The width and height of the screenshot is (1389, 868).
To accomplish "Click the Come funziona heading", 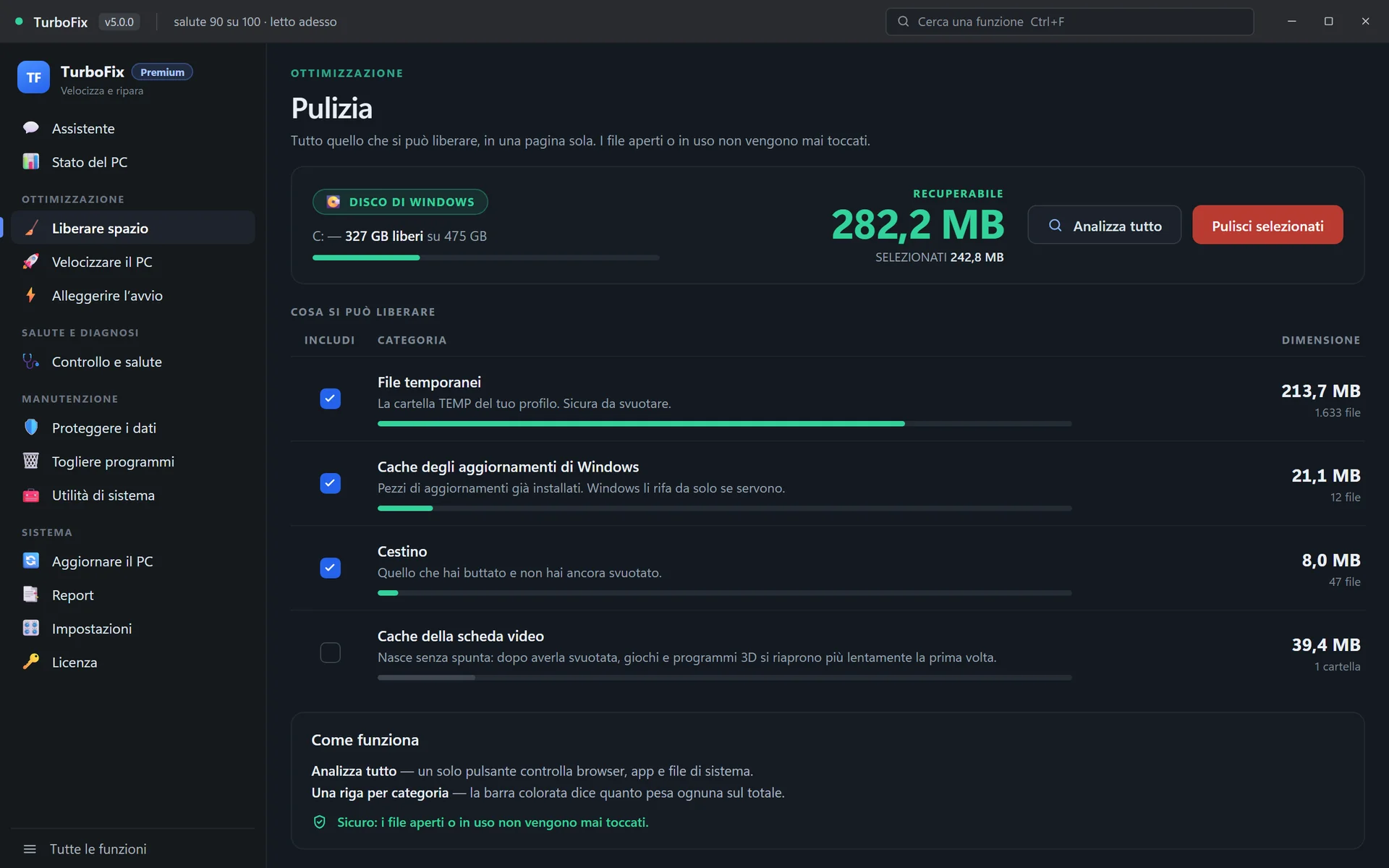I will (x=365, y=740).
